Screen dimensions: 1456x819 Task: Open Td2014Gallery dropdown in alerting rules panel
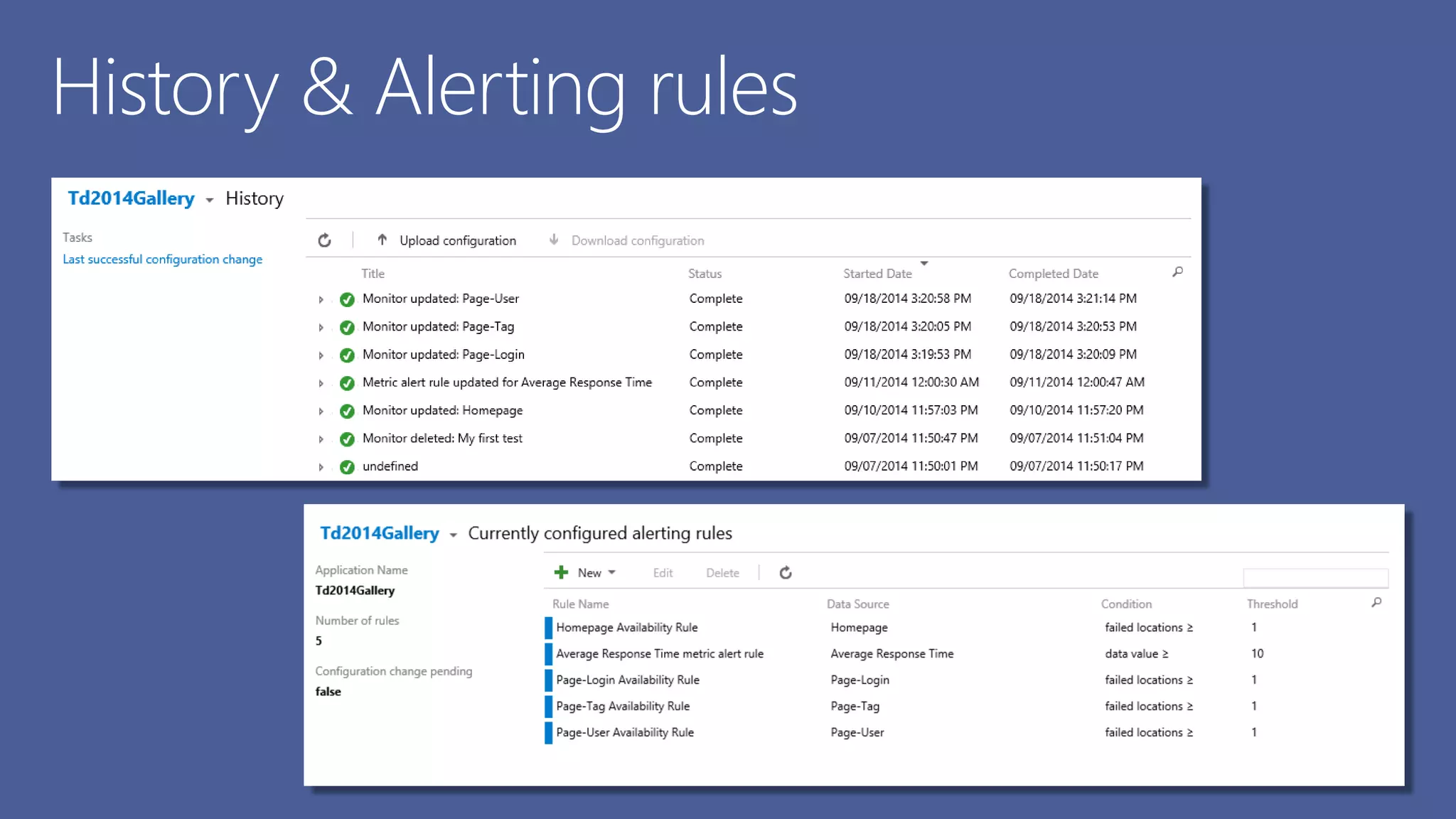pos(453,535)
